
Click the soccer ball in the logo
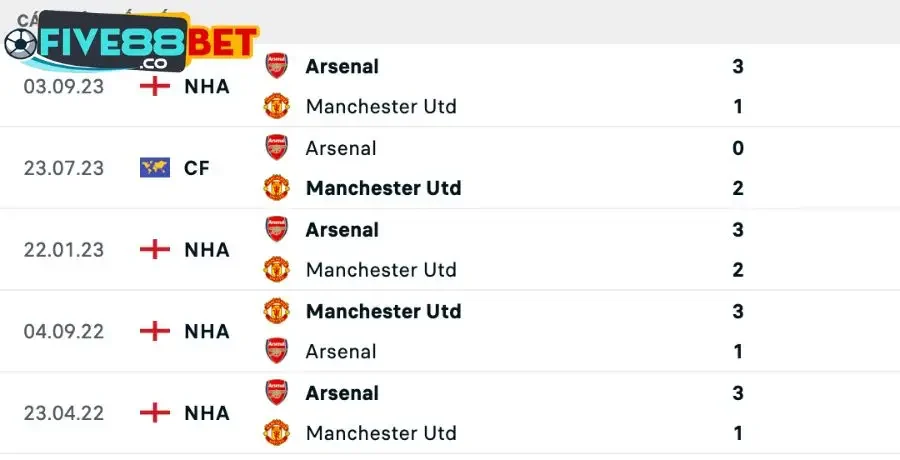(x=20, y=43)
